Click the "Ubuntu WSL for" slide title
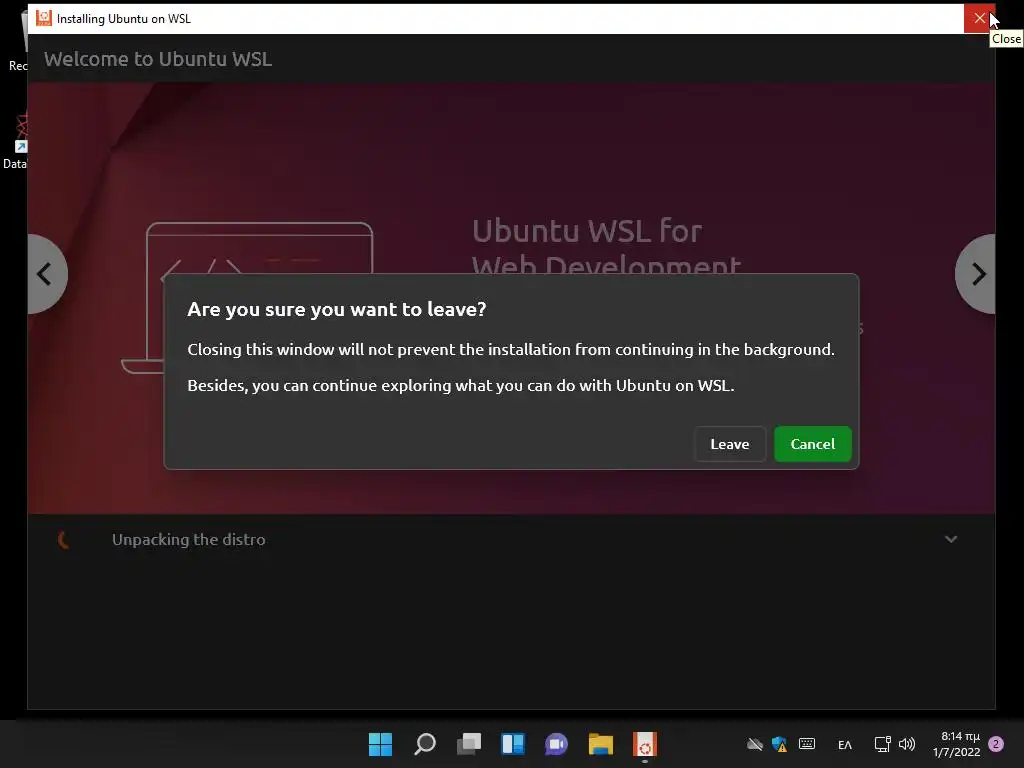Screen dimensions: 1024x768 [587, 231]
